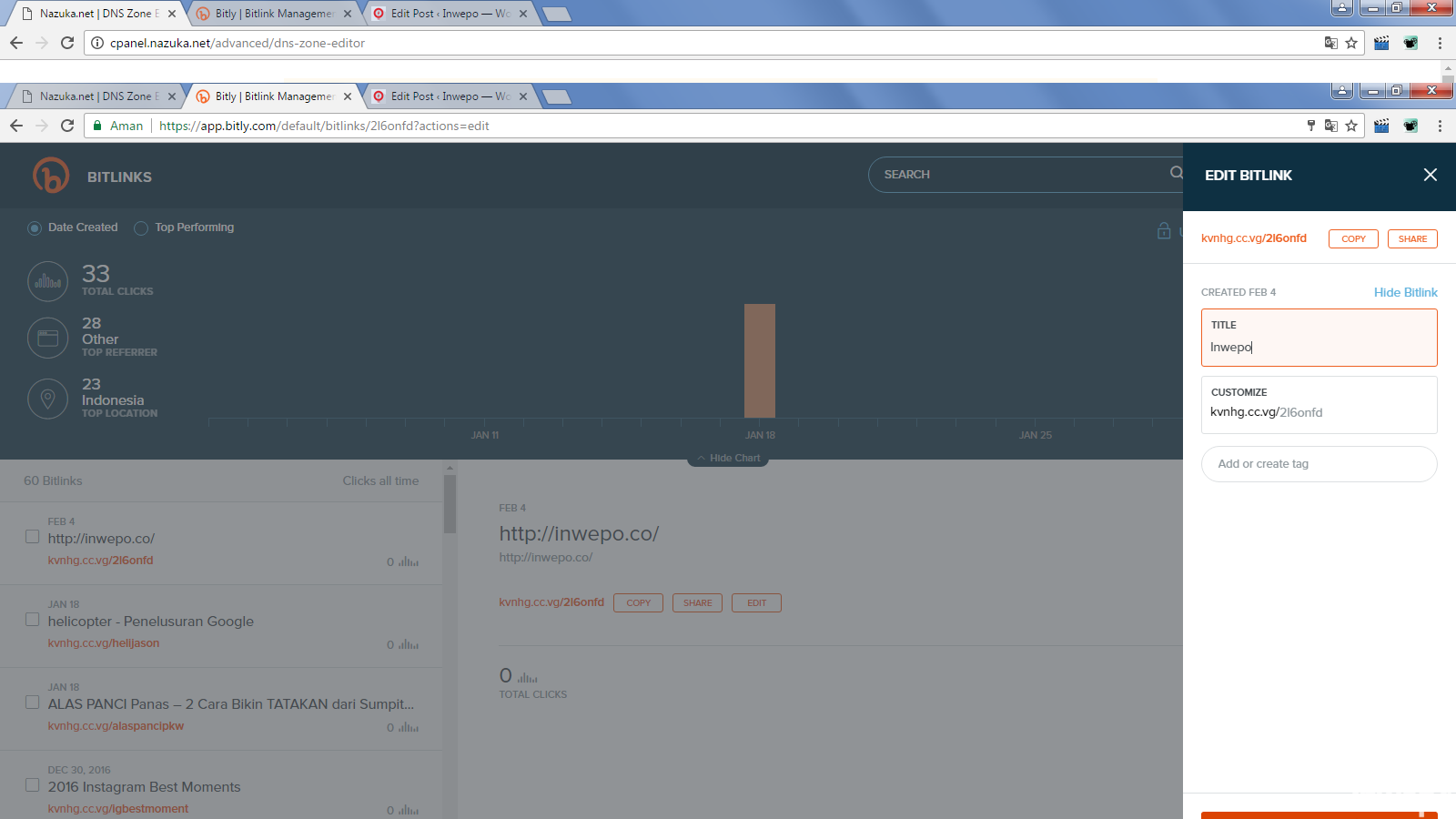Click the Jan 18 bar in clicks chart
Screen dimensions: 1456x819
[760, 360]
